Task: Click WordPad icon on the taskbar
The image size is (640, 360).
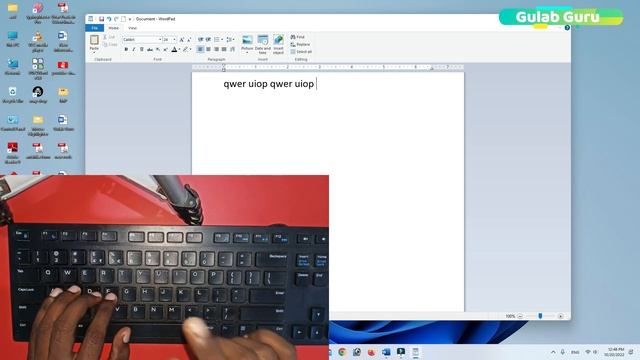Action: pos(416,352)
